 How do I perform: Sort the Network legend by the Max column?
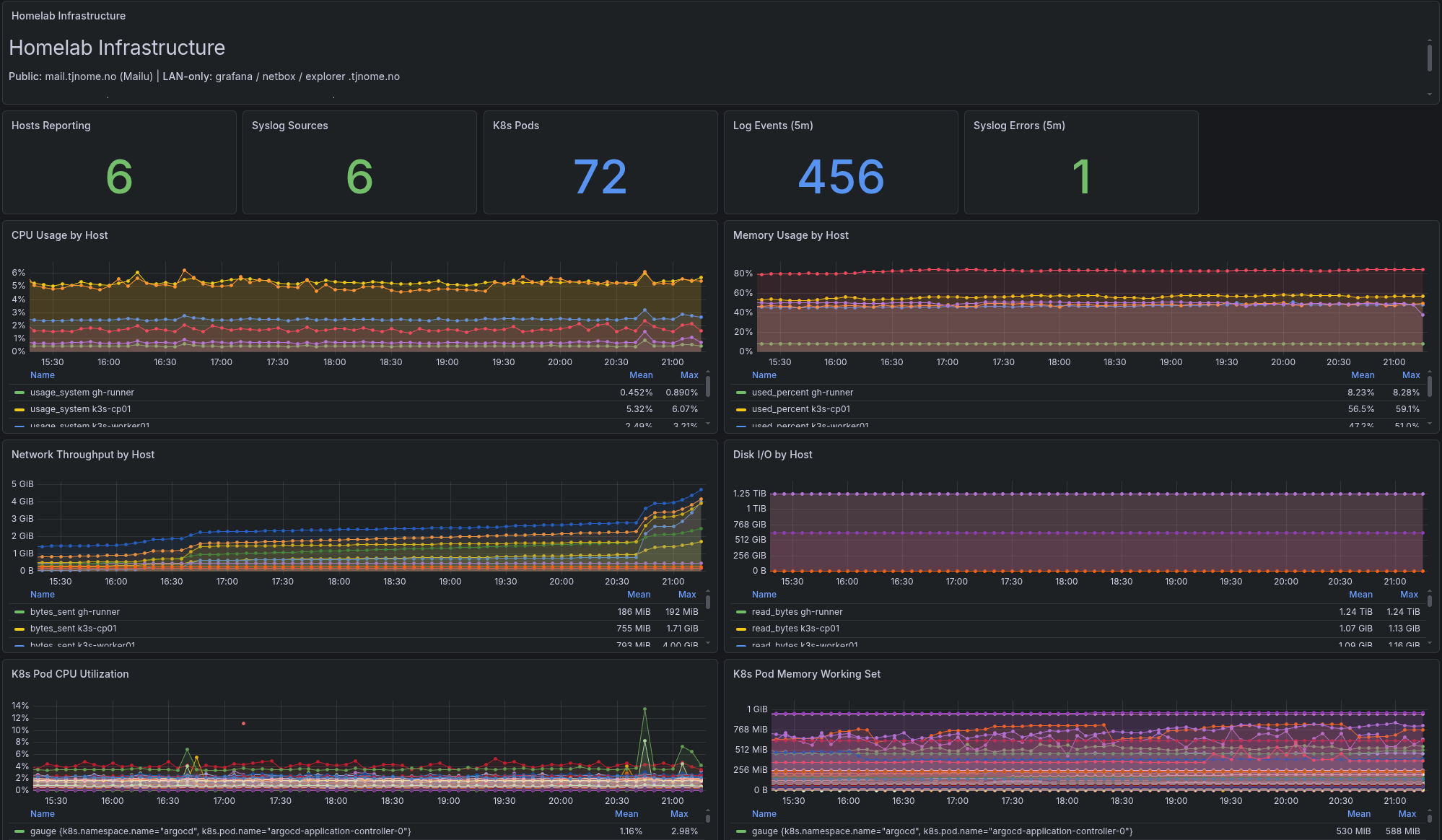click(x=686, y=594)
